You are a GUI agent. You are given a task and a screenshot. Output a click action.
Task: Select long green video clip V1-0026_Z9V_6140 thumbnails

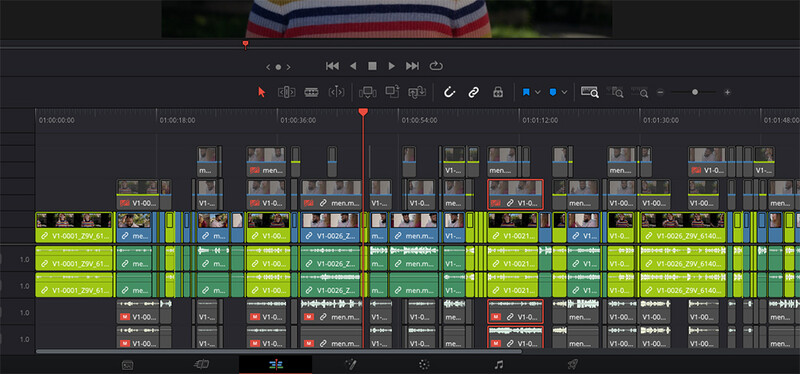point(683,227)
